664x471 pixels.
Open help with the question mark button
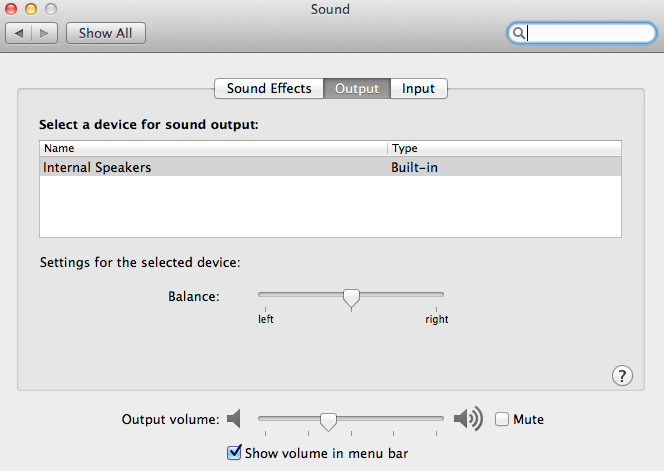pos(622,376)
